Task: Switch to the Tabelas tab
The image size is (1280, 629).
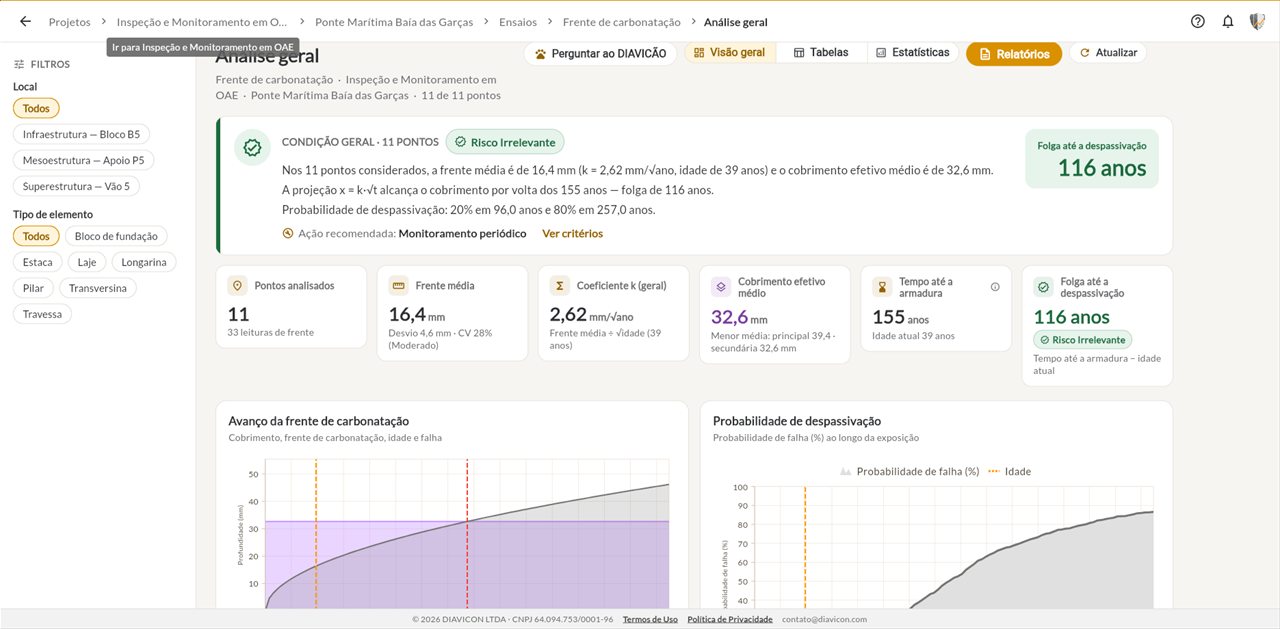Action: click(821, 52)
